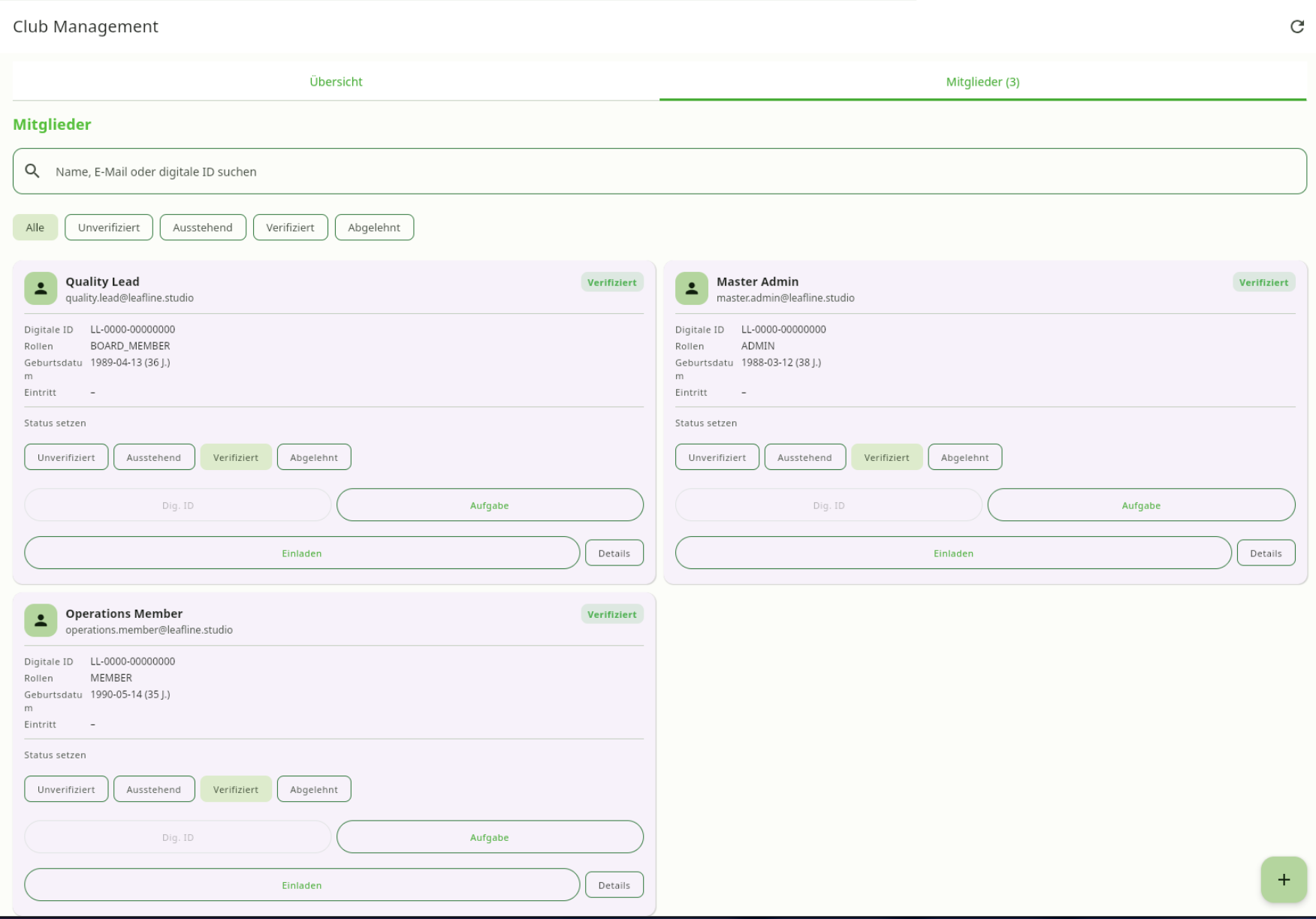Set Quality Lead status to Abgelehnt
Viewport: 1316px width, 919px height.
coord(314,457)
